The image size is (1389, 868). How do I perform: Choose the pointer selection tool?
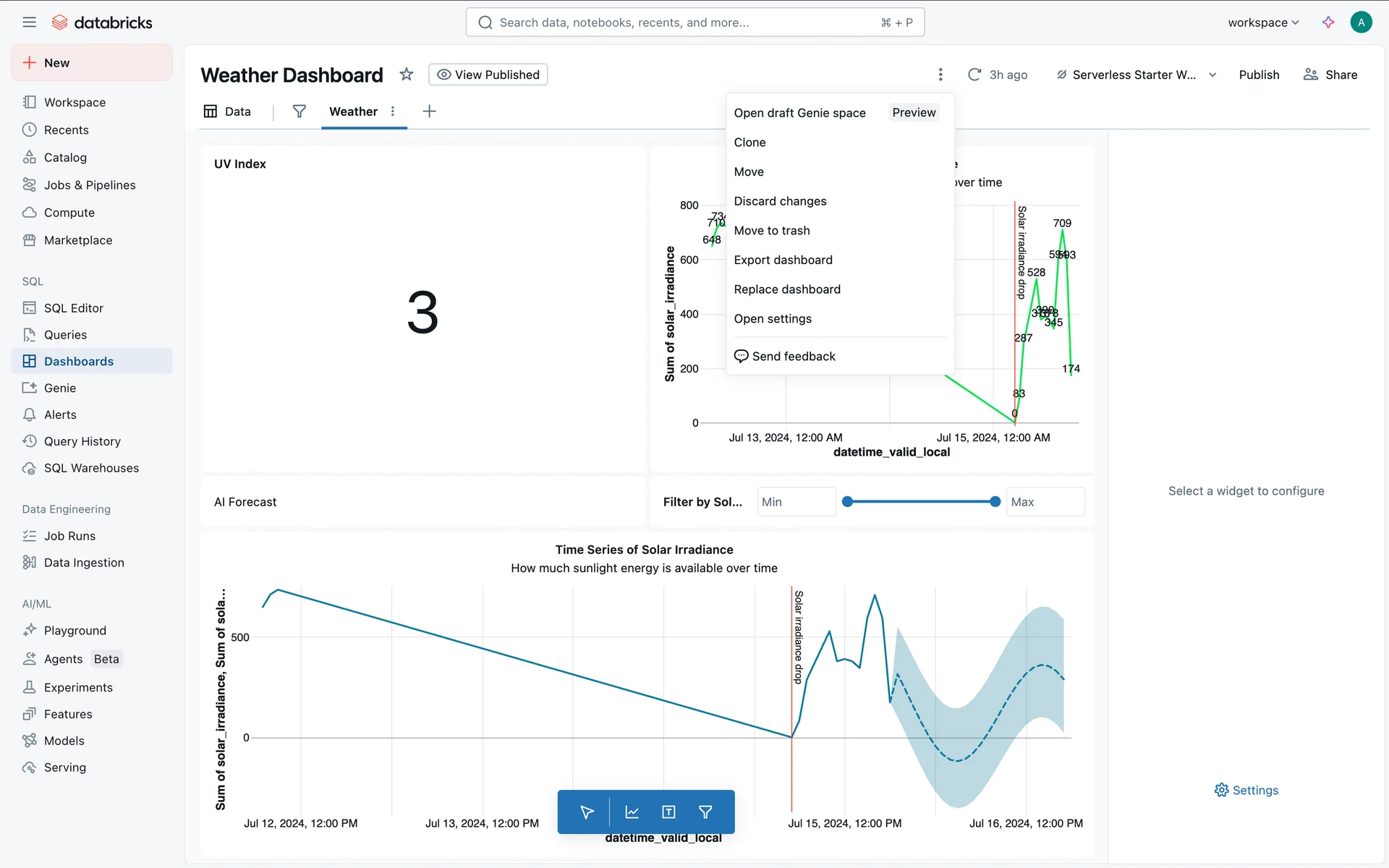[587, 812]
